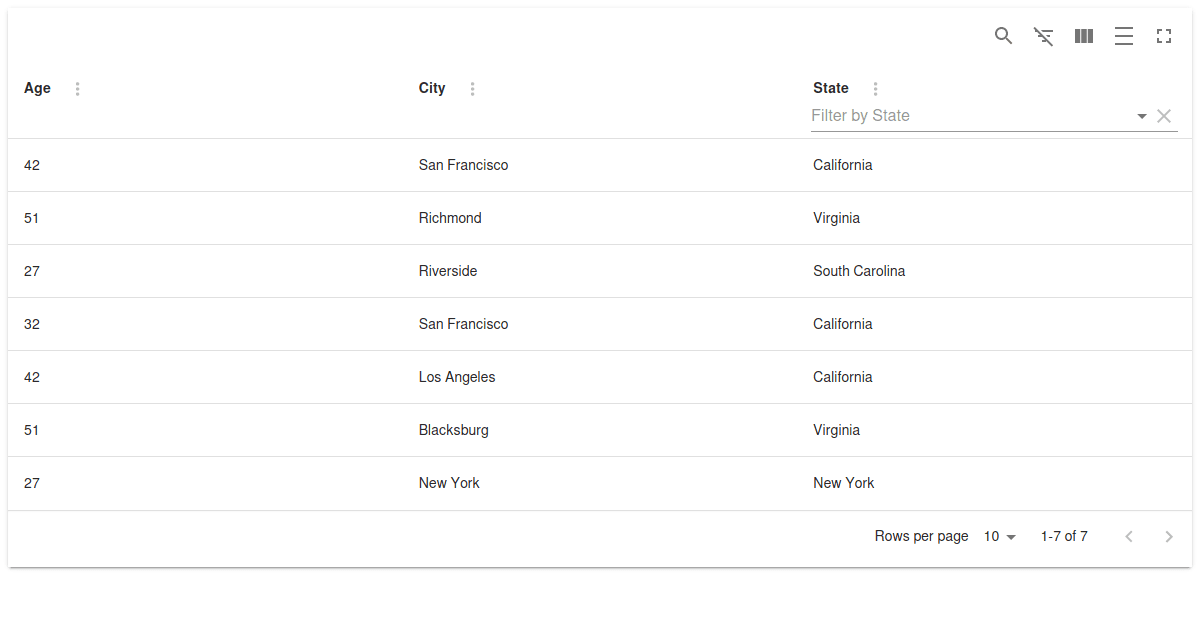1200x630 pixels.
Task: Toggle the hide filters icon
Action: [x=1043, y=37]
